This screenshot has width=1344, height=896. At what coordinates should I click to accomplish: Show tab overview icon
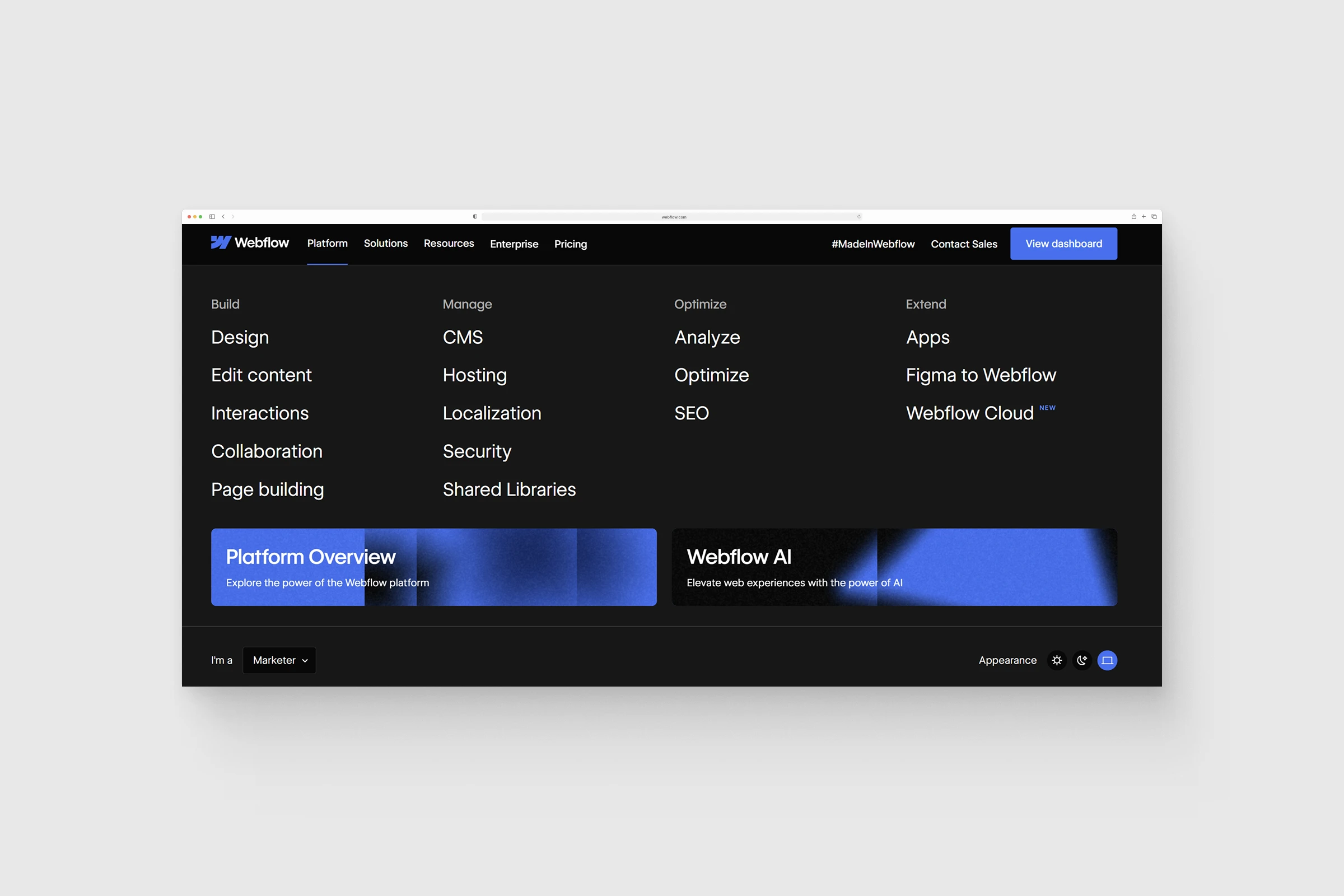click(x=1154, y=217)
